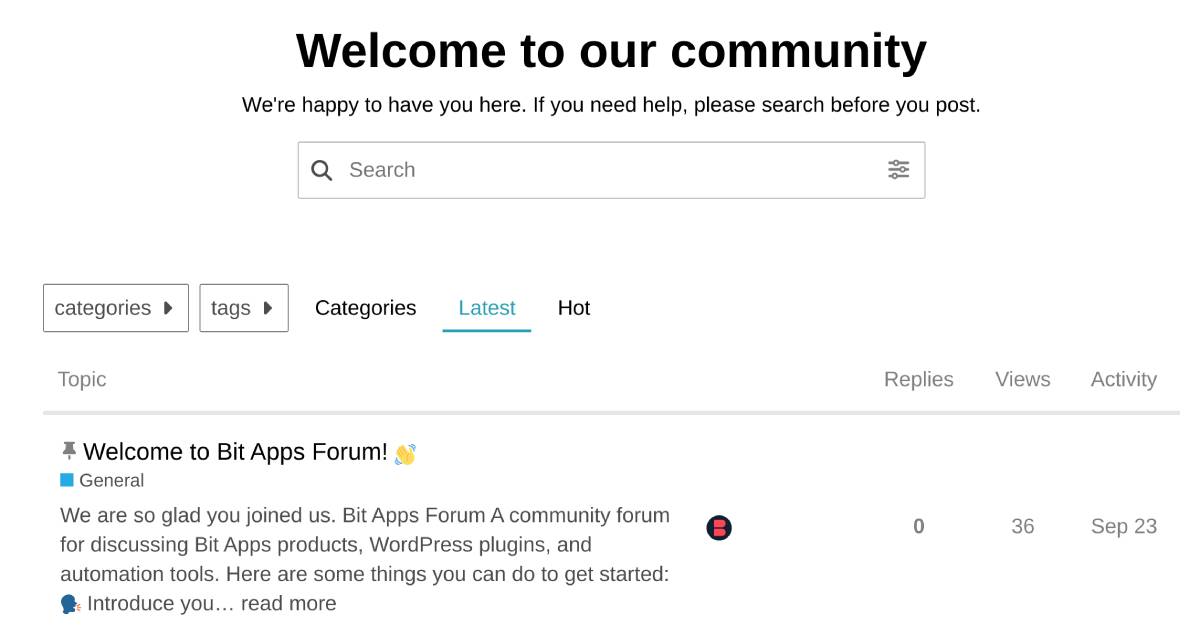
Task: Click the Sep 23 activity date
Action: click(x=1123, y=526)
